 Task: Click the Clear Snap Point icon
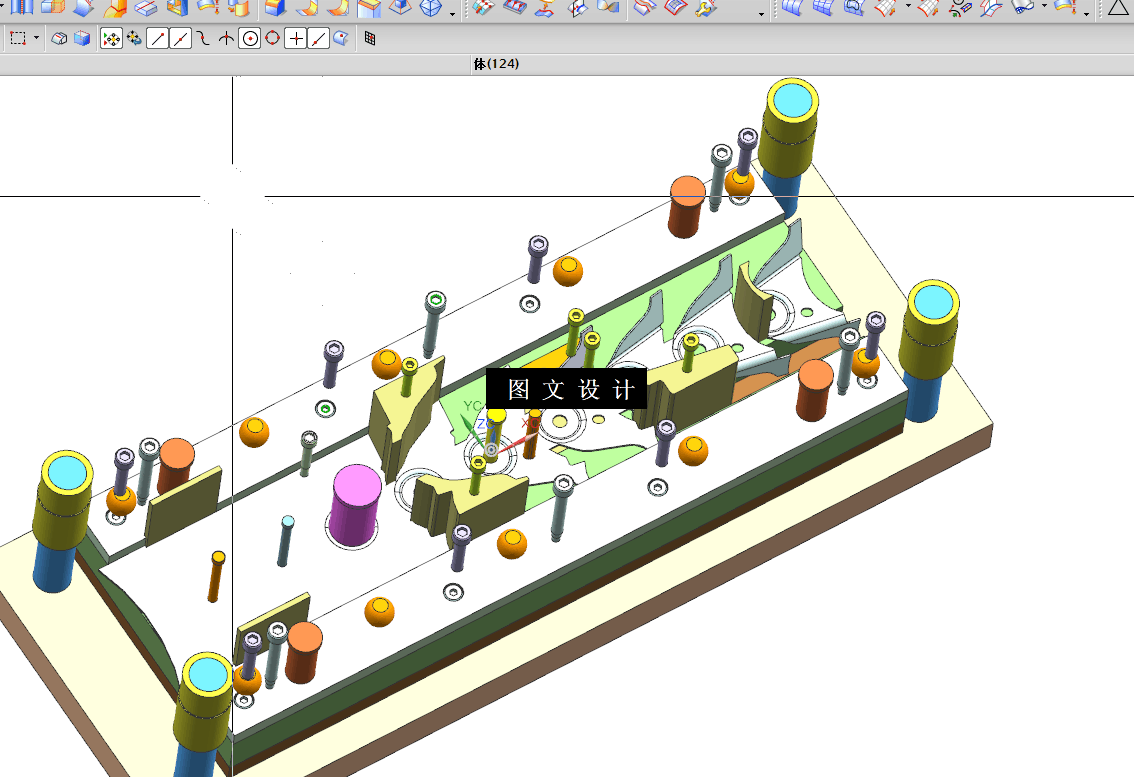click(x=135, y=38)
